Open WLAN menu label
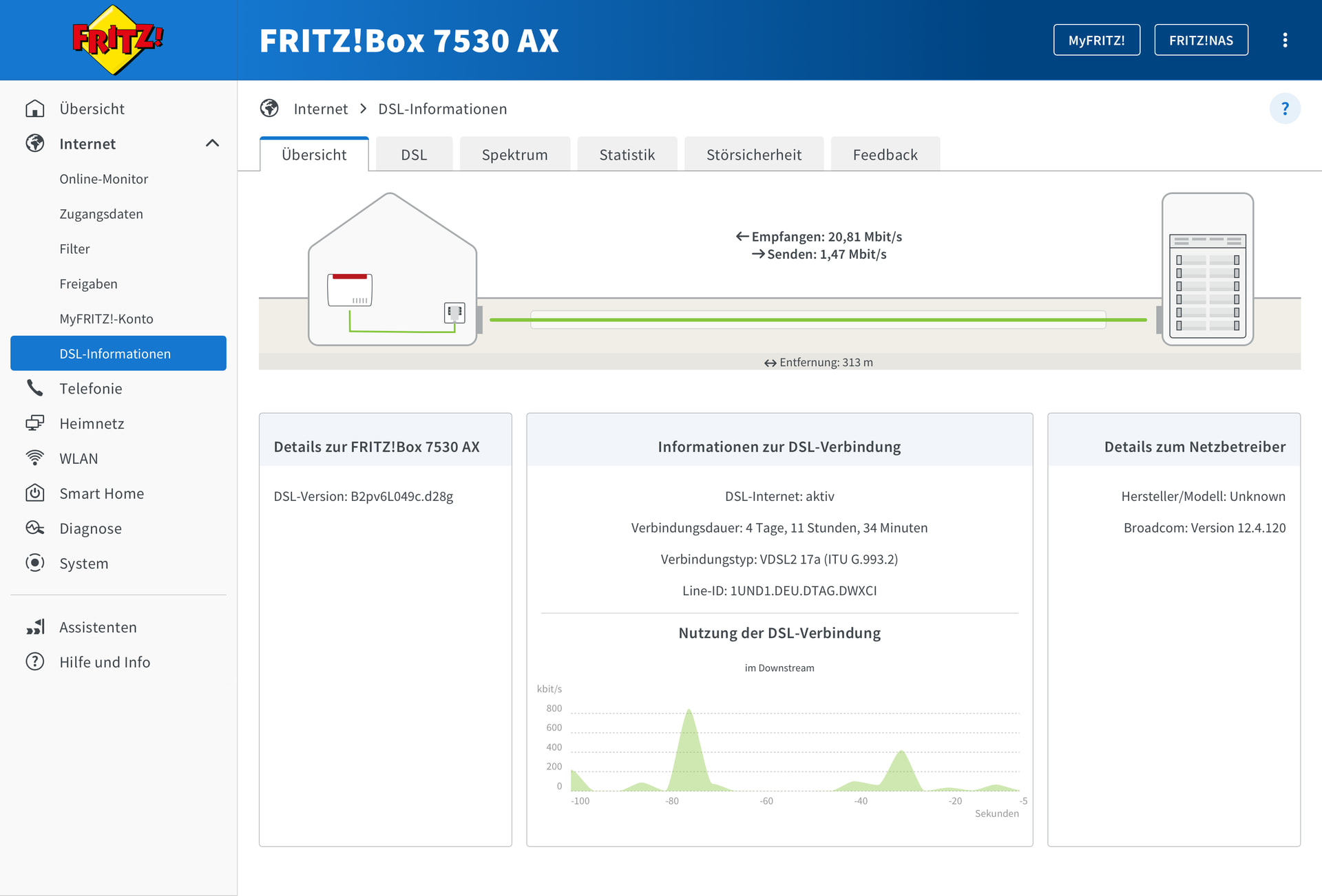 tap(79, 458)
